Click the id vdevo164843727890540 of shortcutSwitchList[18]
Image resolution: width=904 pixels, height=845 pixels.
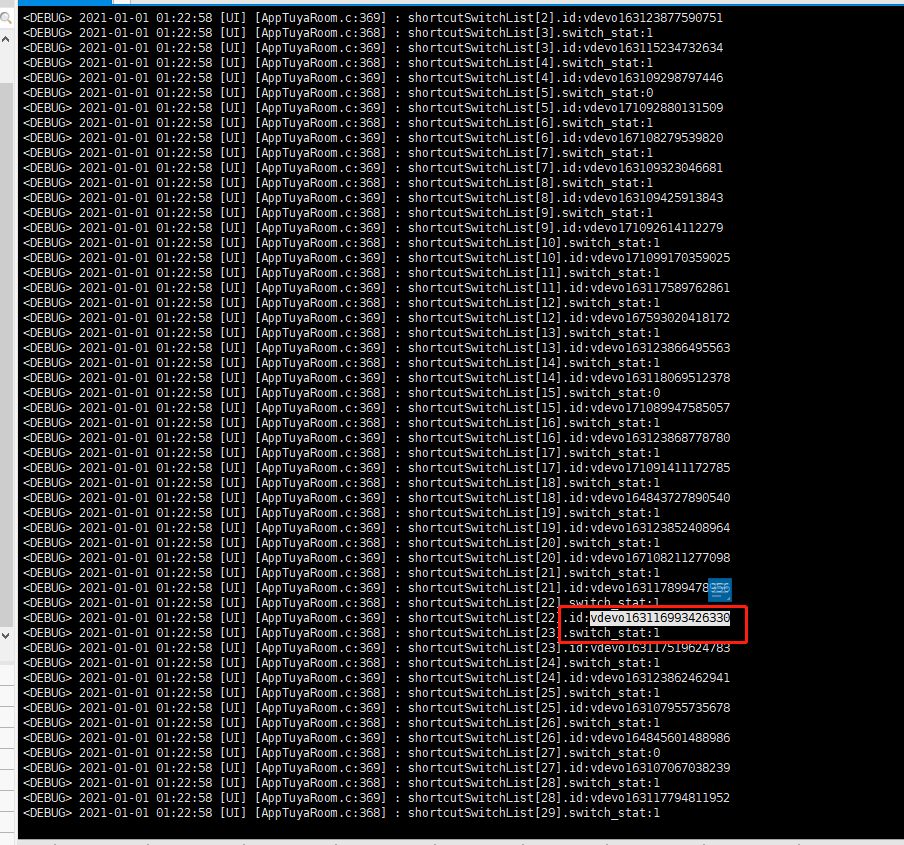[660, 498]
